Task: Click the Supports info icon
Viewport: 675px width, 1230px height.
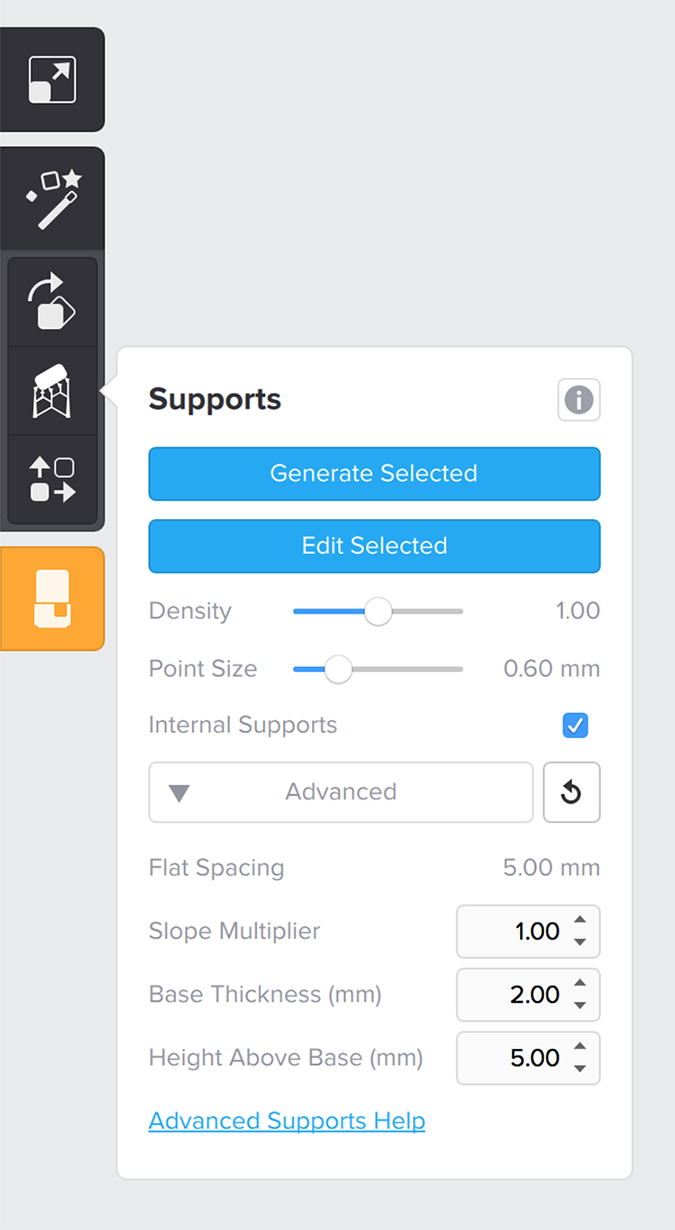Action: click(x=578, y=400)
